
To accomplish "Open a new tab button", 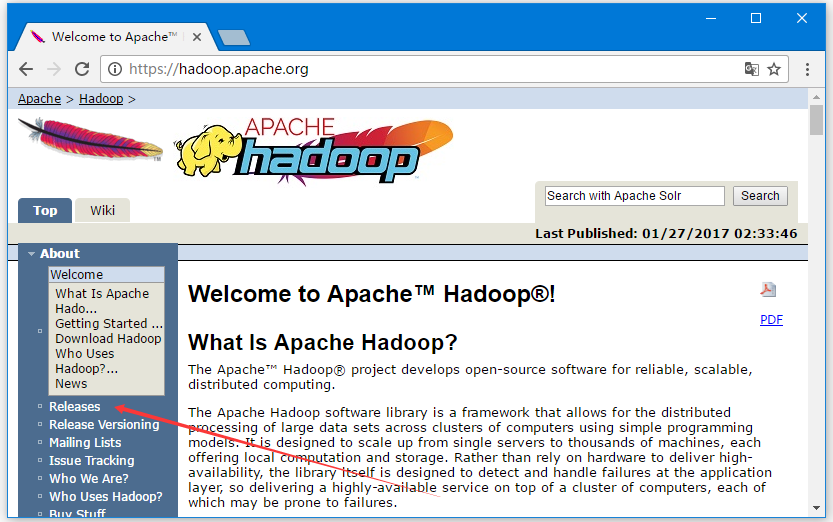I will pyautogui.click(x=233, y=37).
